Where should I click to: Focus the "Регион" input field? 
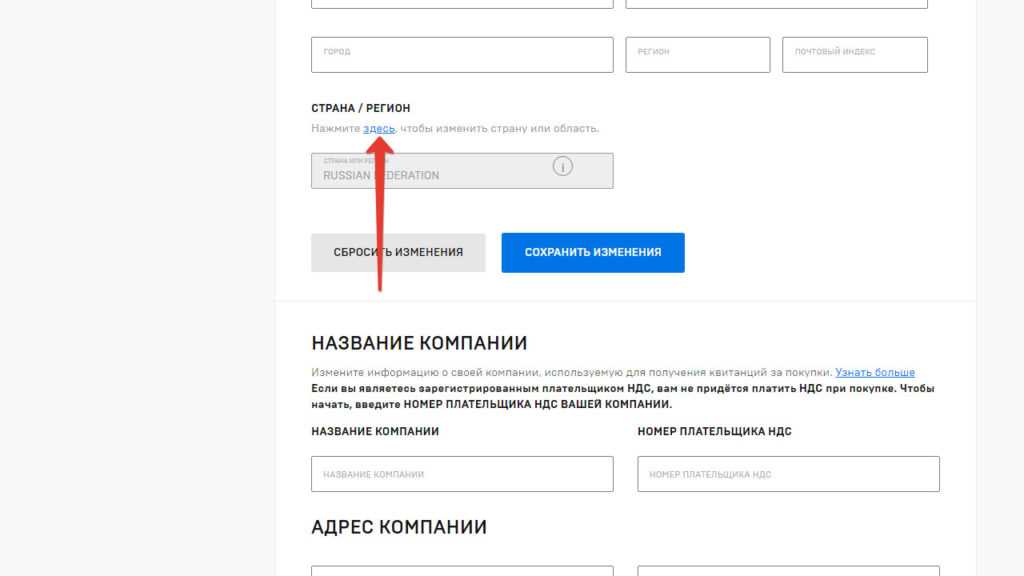[697, 54]
